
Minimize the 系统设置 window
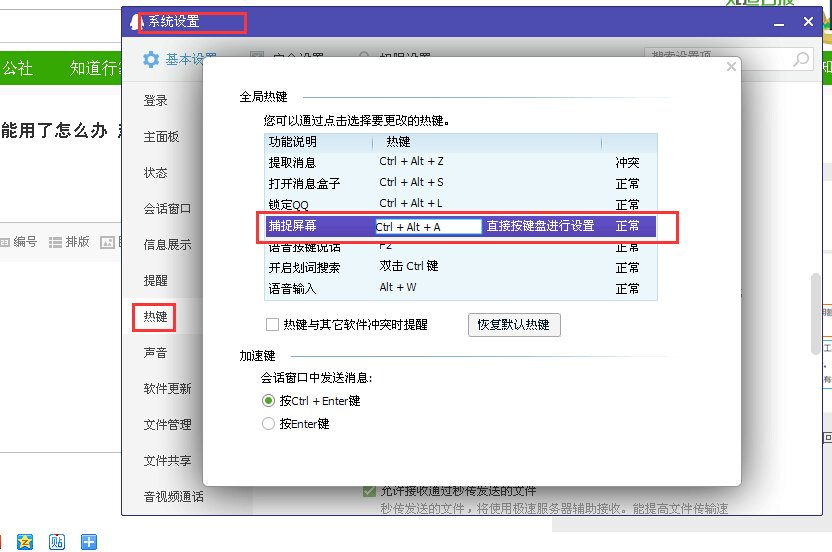coord(779,22)
